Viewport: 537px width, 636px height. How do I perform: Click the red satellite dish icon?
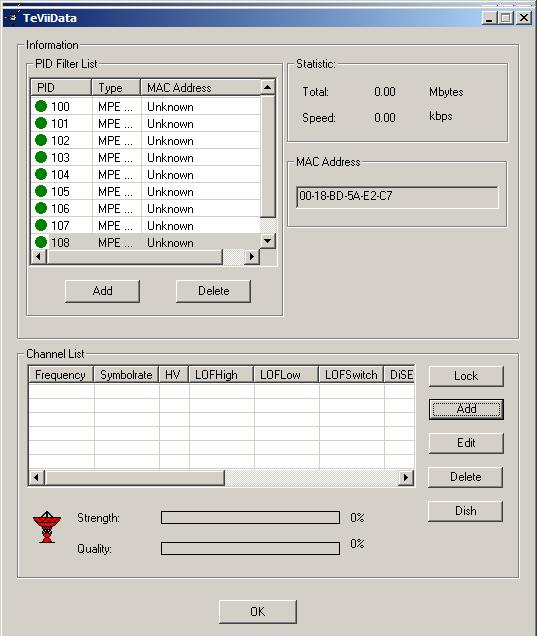coord(47,526)
